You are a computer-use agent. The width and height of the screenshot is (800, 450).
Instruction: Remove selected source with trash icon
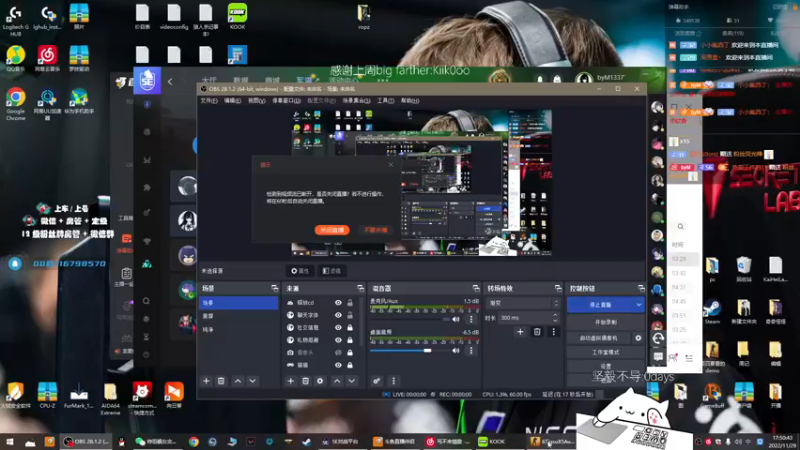(x=305, y=381)
